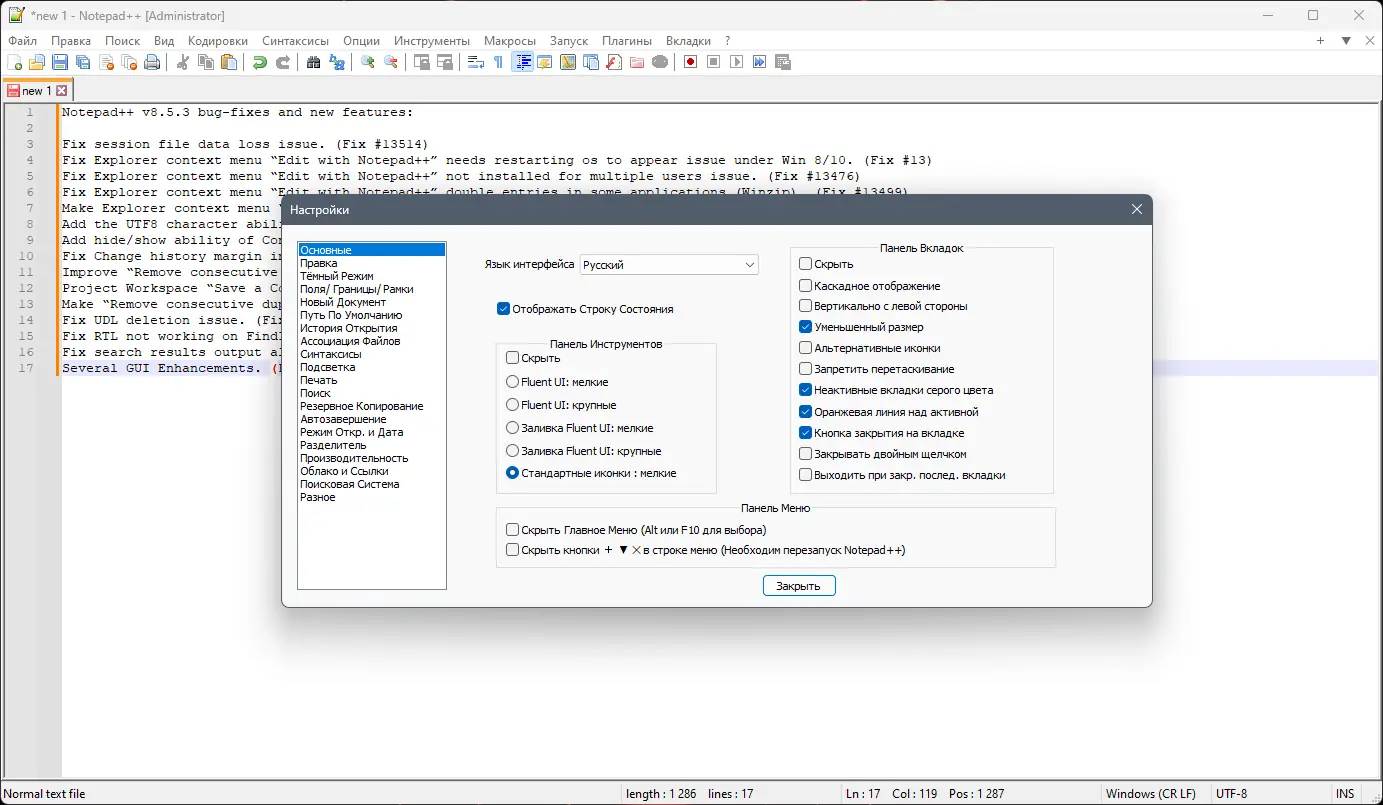Click the + new tab button in menu bar
Viewport: 1383px width, 805px height.
(x=1321, y=41)
